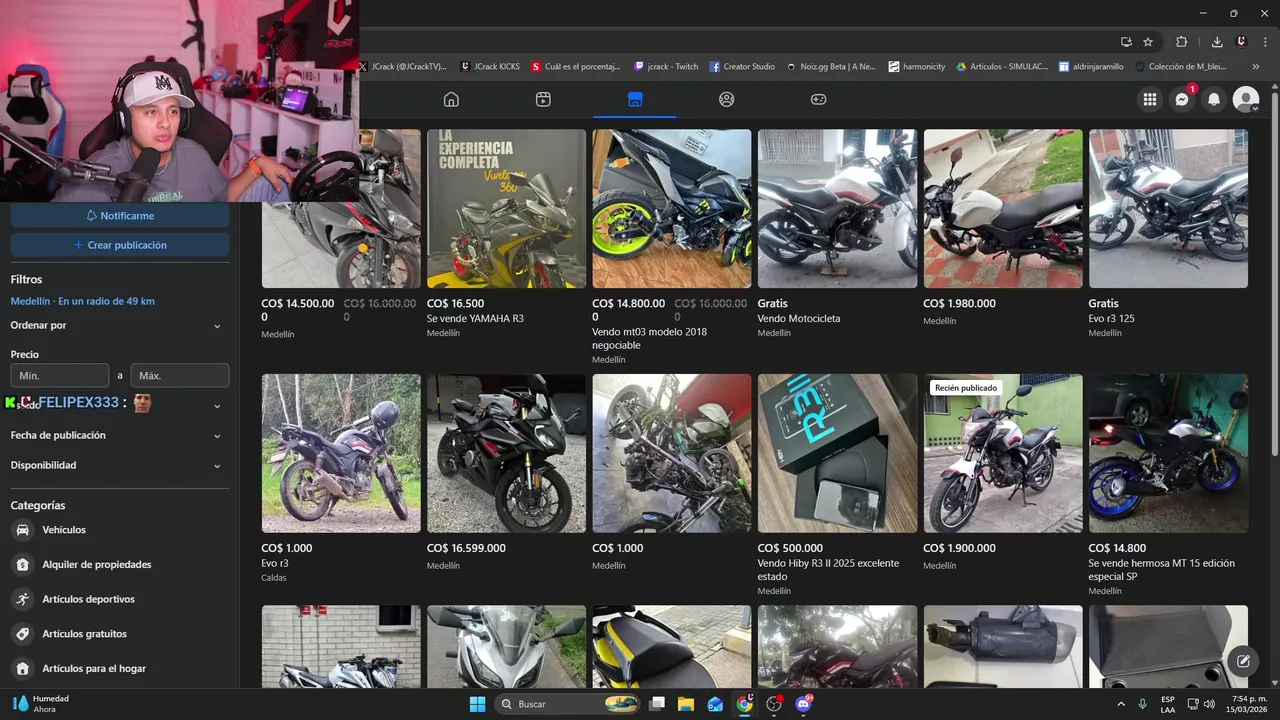Click the Crear publicación button
Viewport: 1280px width, 720px height.
point(119,245)
